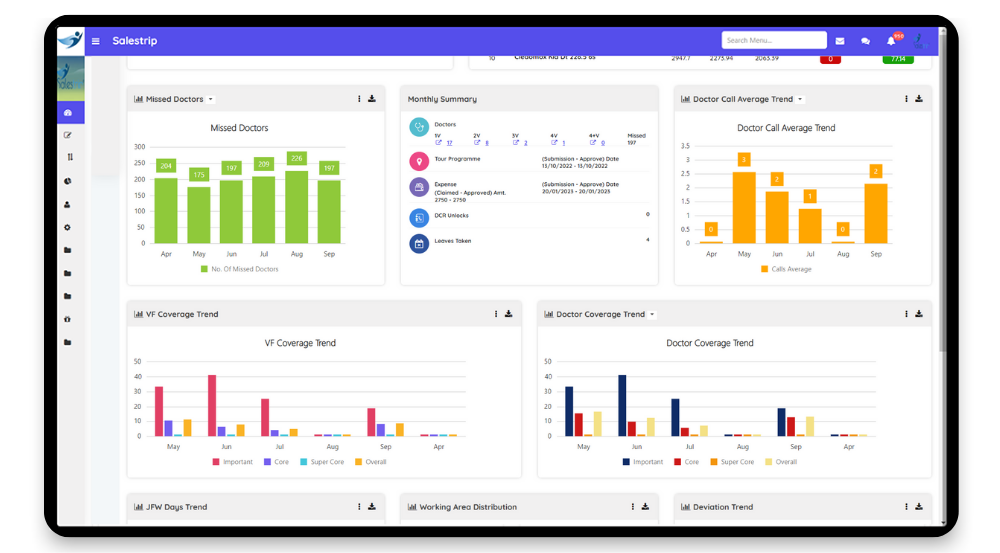The image size is (1000, 553).
Task: Open the user profile avatar menu
Action: point(919,41)
